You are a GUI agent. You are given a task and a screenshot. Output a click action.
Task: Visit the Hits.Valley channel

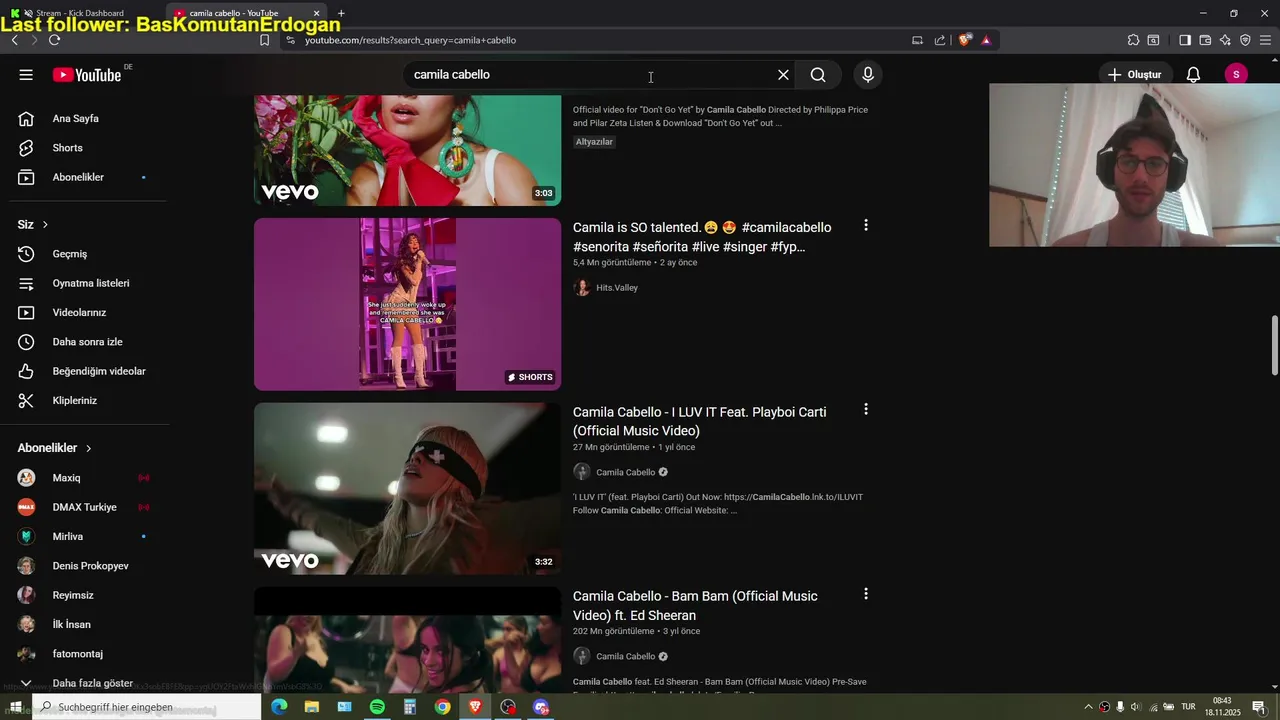(x=616, y=288)
